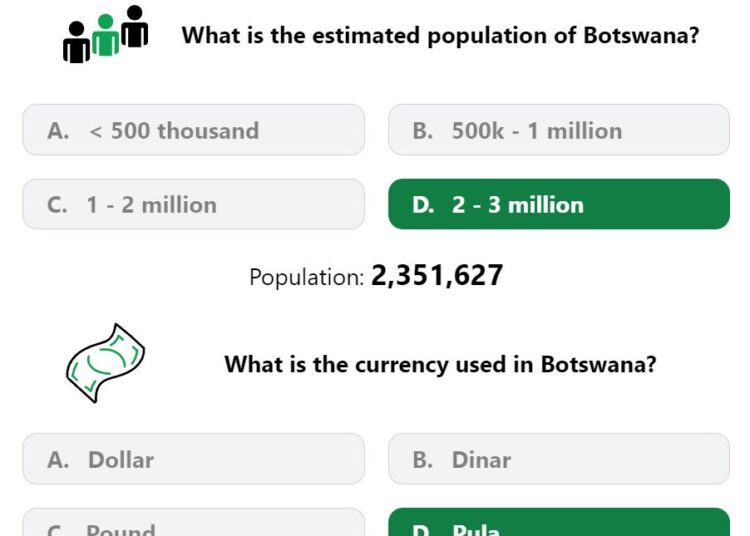Pick the 'Pound' currency option
The height and width of the screenshot is (536, 750).
(194, 522)
